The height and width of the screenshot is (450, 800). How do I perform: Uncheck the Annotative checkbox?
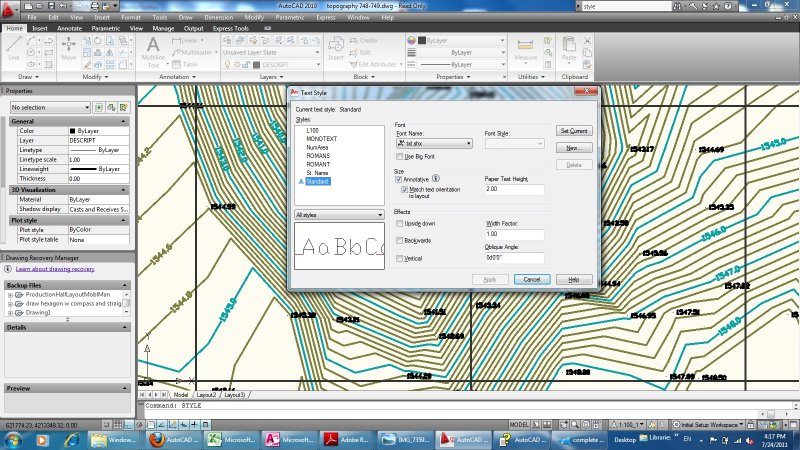pyautogui.click(x=400, y=180)
